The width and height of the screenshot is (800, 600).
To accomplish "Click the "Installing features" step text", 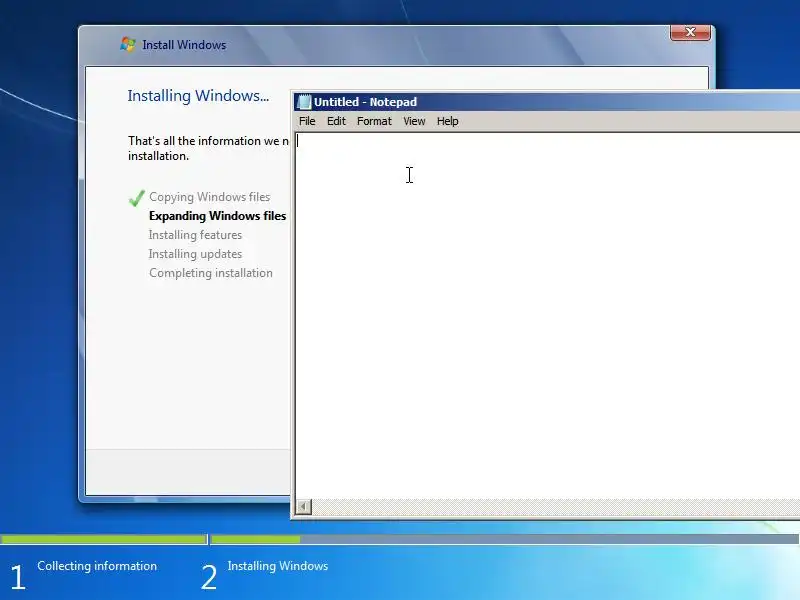I will pyautogui.click(x=195, y=235).
